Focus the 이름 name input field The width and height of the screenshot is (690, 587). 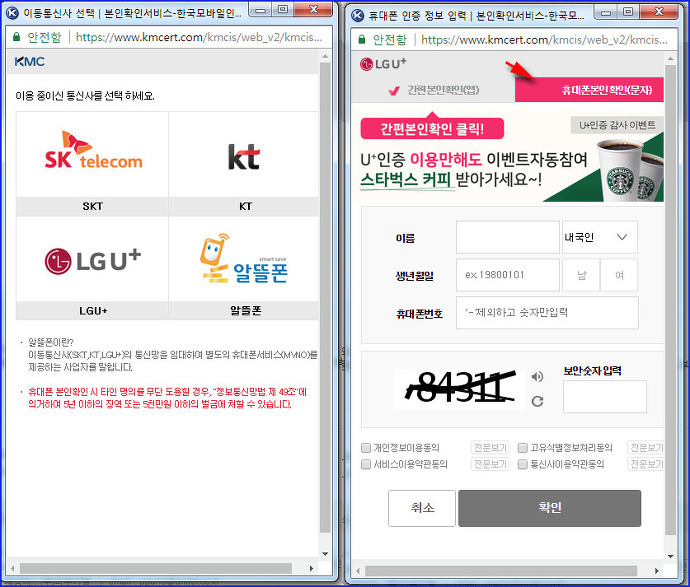point(507,237)
